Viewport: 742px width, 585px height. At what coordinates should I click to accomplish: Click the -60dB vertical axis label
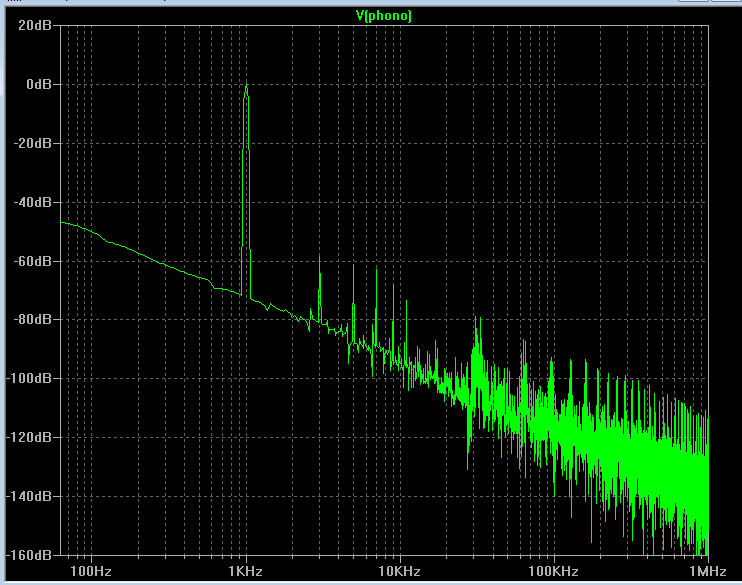point(32,261)
